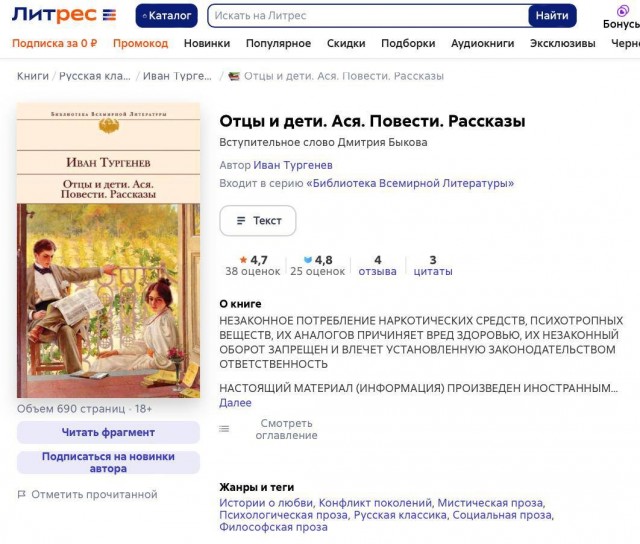Click the 'Жанры и теги' heading
This screenshot has height=544, width=640.
pyautogui.click(x=257, y=487)
